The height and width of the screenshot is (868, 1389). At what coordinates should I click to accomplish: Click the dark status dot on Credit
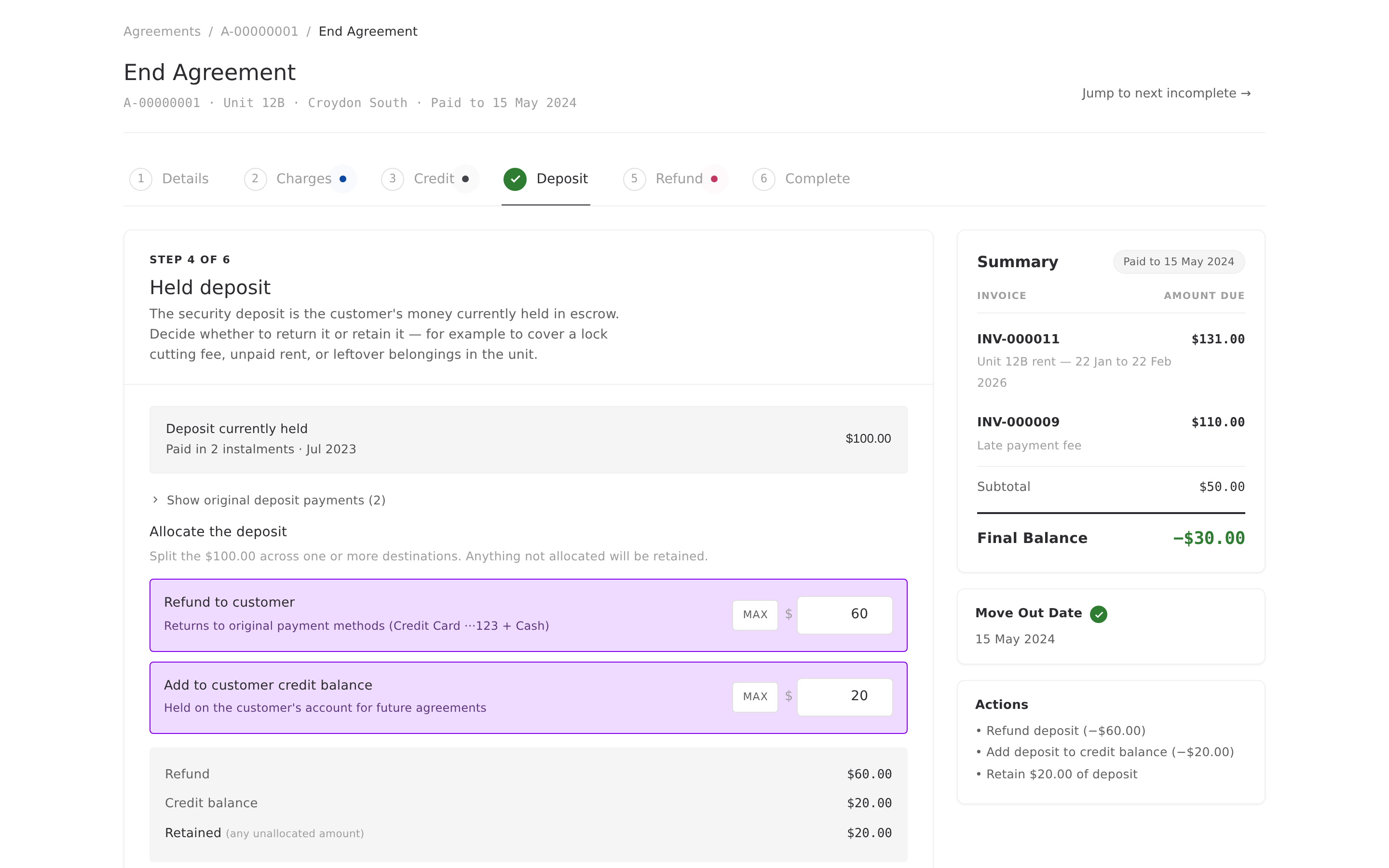(x=465, y=179)
